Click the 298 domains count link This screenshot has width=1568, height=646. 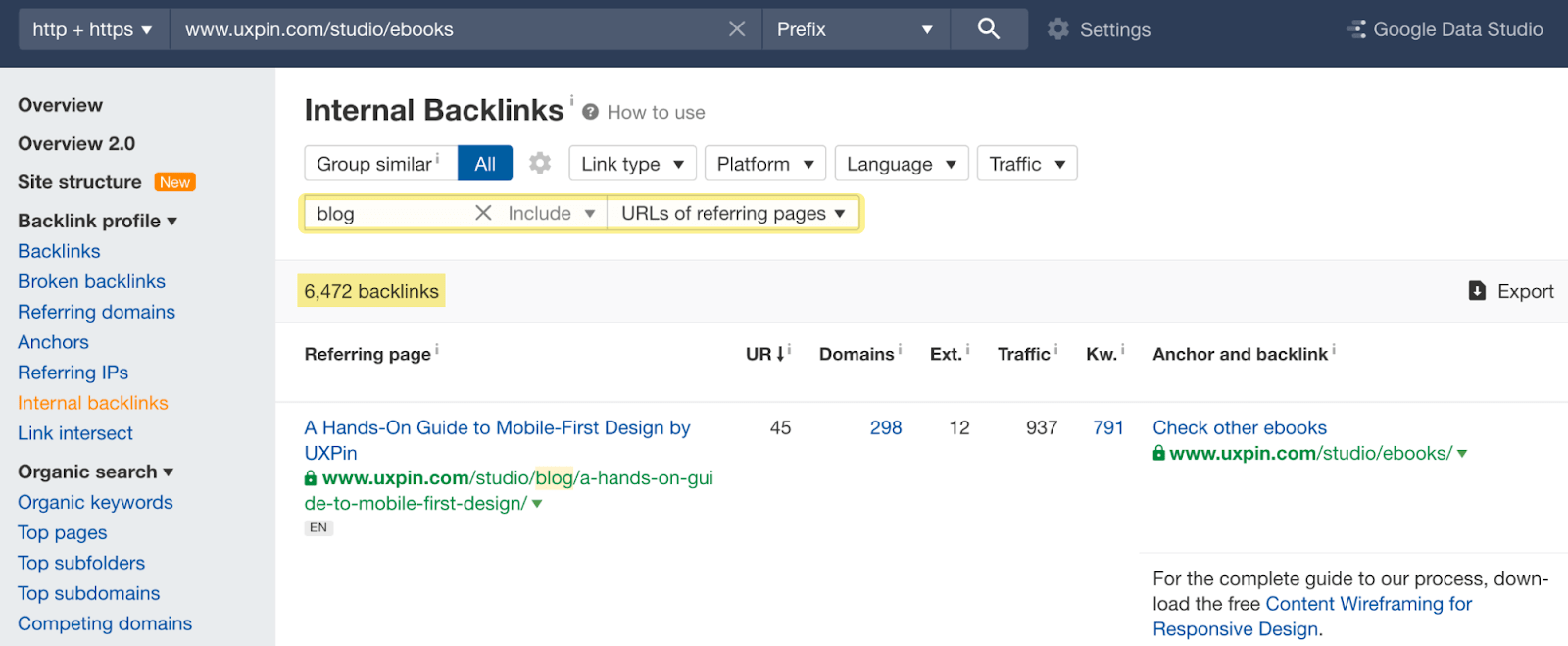[x=886, y=427]
